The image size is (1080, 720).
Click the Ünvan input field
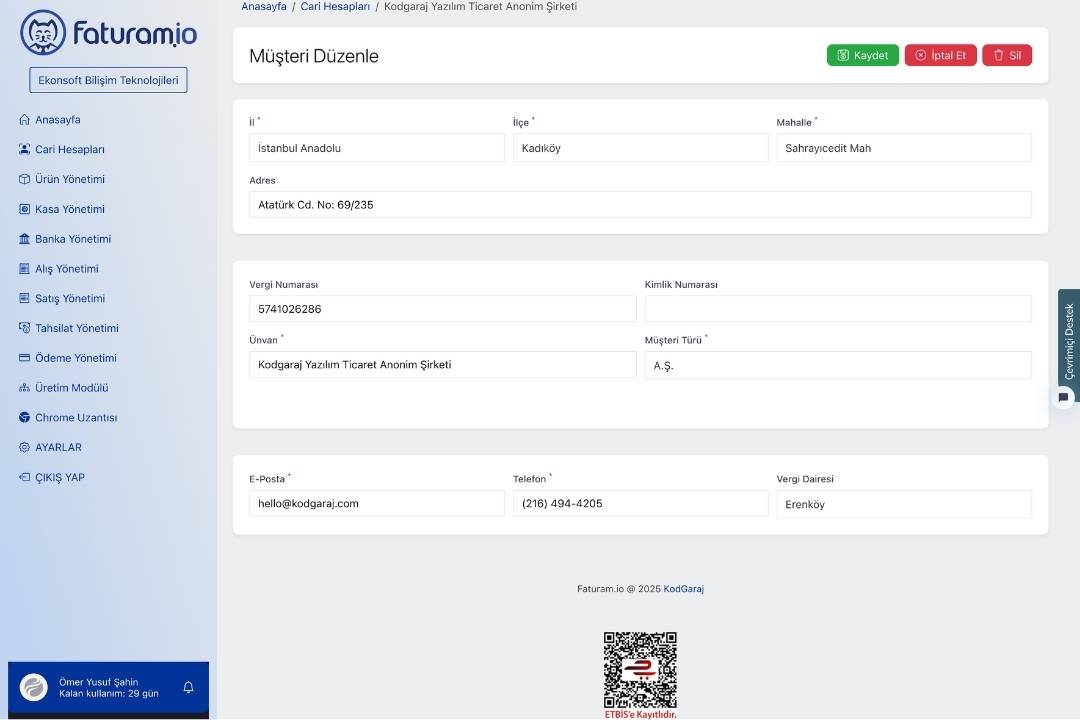(x=443, y=364)
